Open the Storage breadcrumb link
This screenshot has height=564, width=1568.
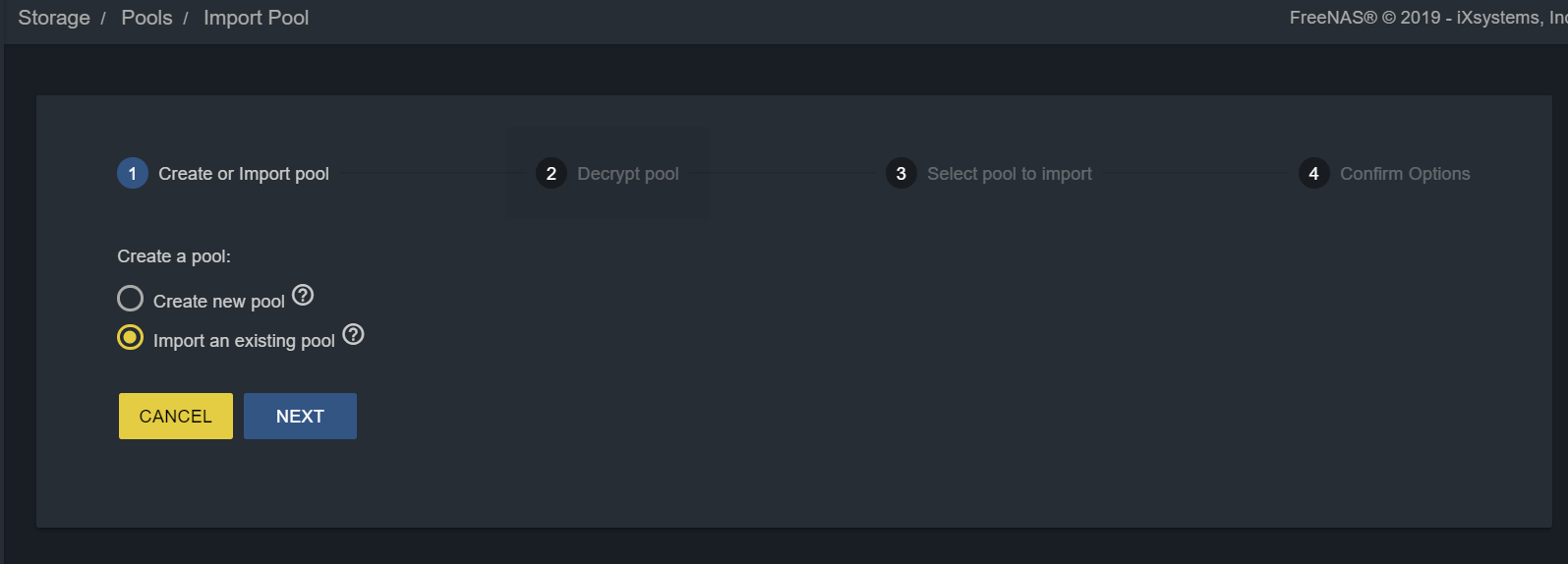[54, 18]
